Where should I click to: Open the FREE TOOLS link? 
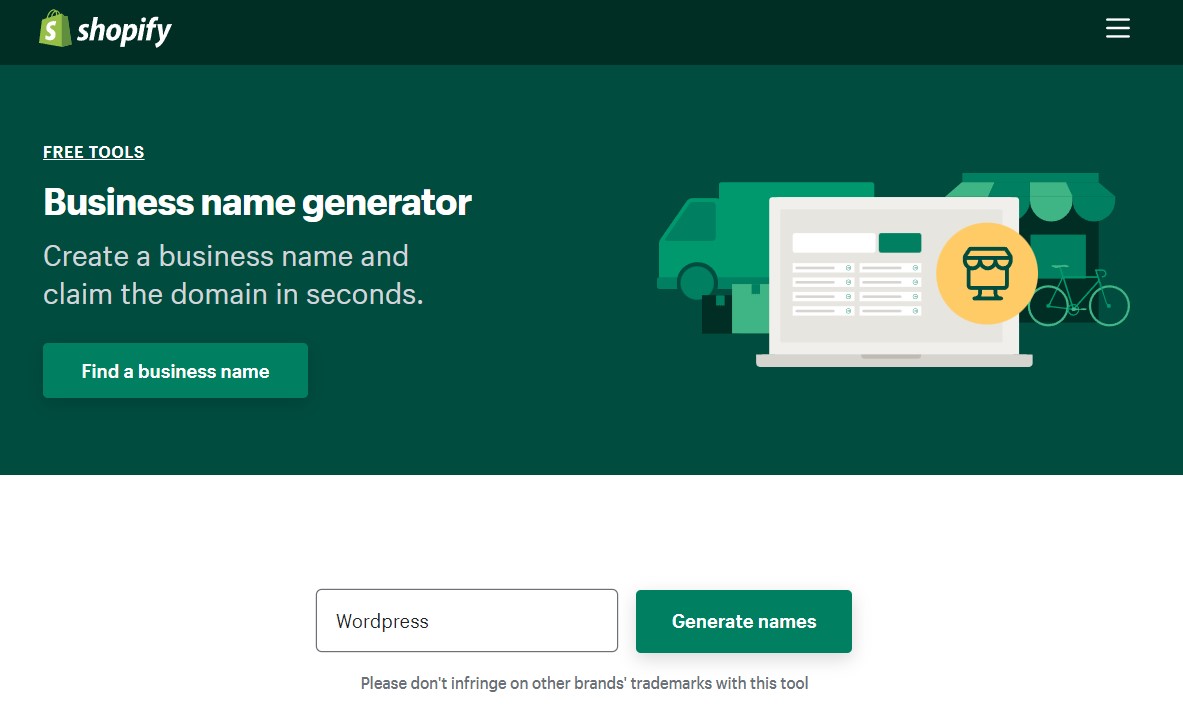click(x=93, y=152)
